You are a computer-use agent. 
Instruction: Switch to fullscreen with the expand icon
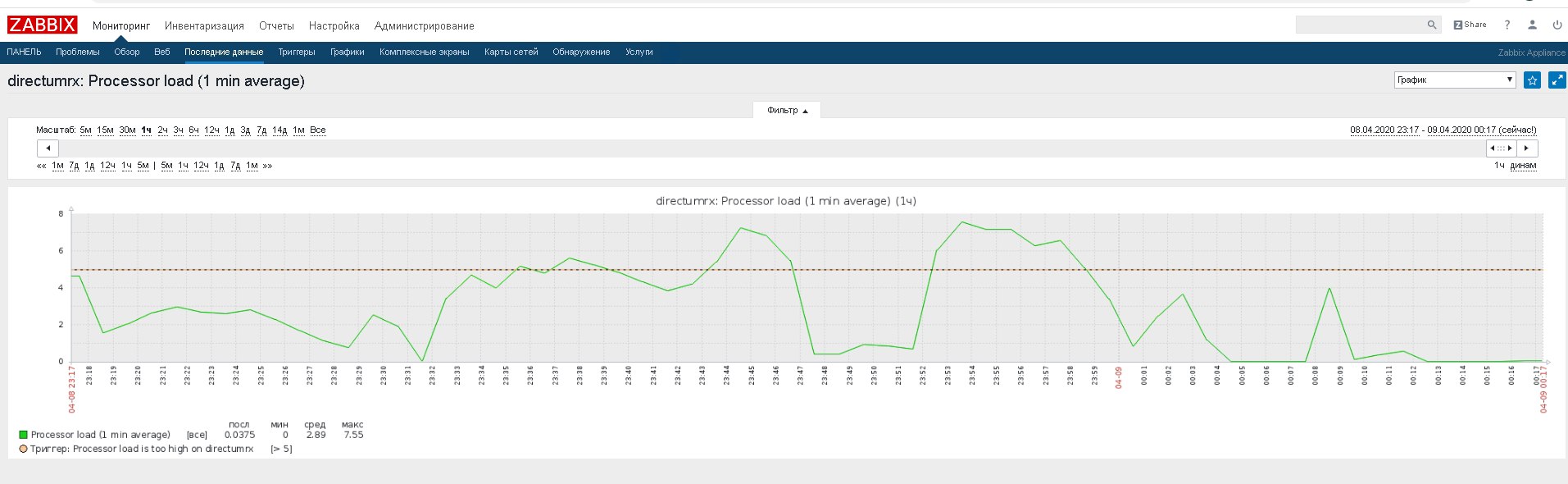1557,80
